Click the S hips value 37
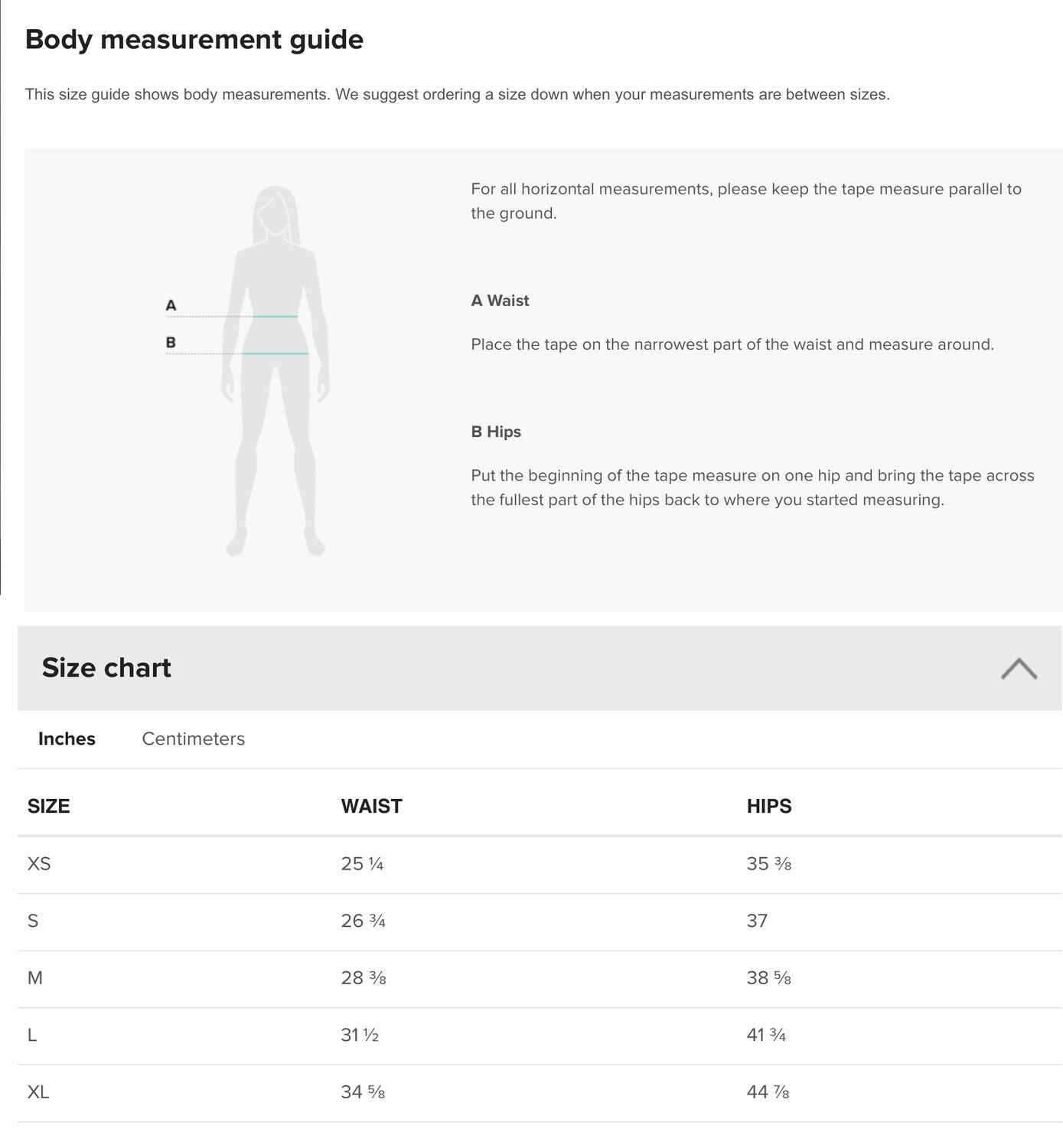1063x1148 pixels. pyautogui.click(x=757, y=921)
